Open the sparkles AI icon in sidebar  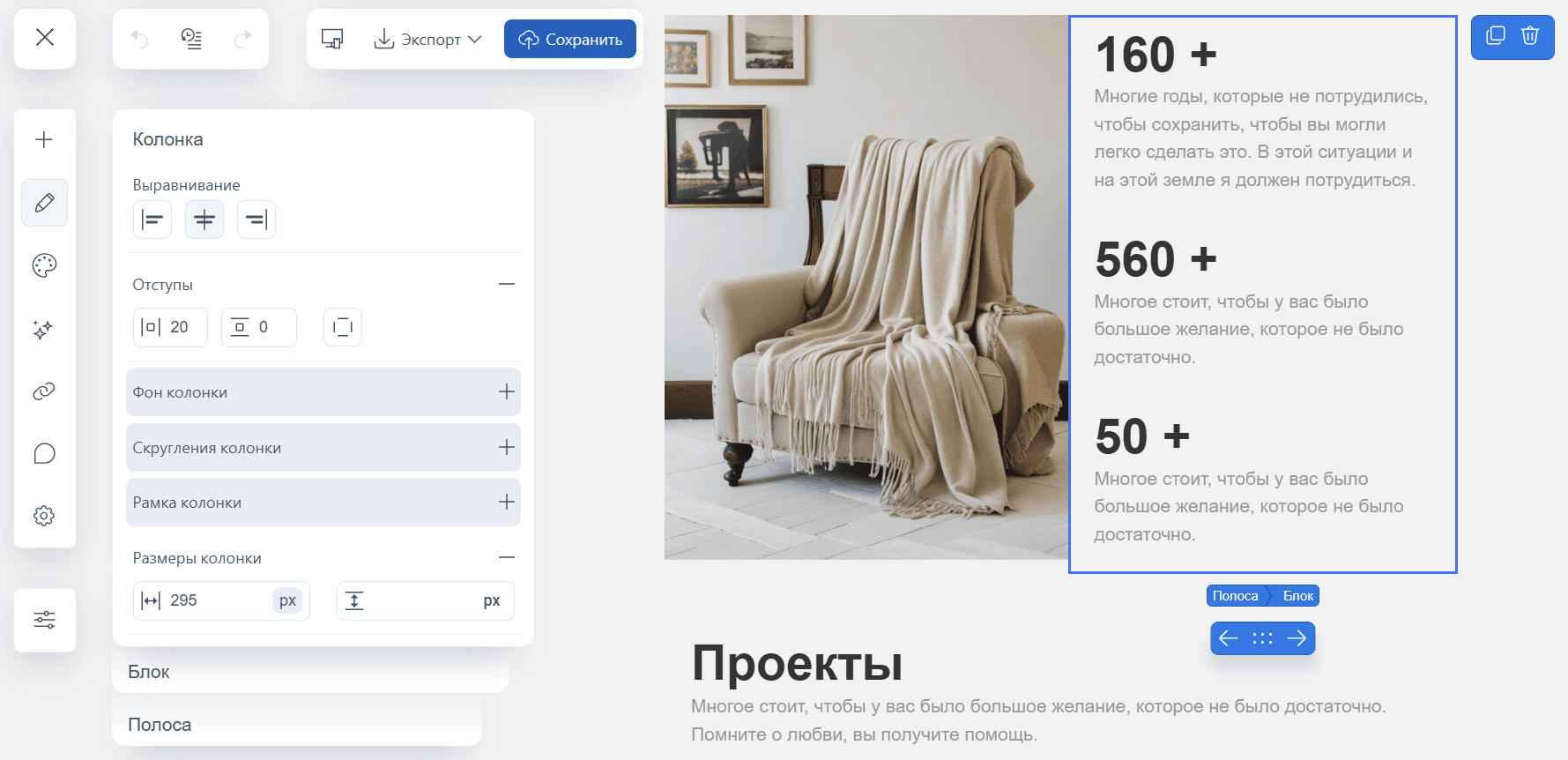[44, 329]
